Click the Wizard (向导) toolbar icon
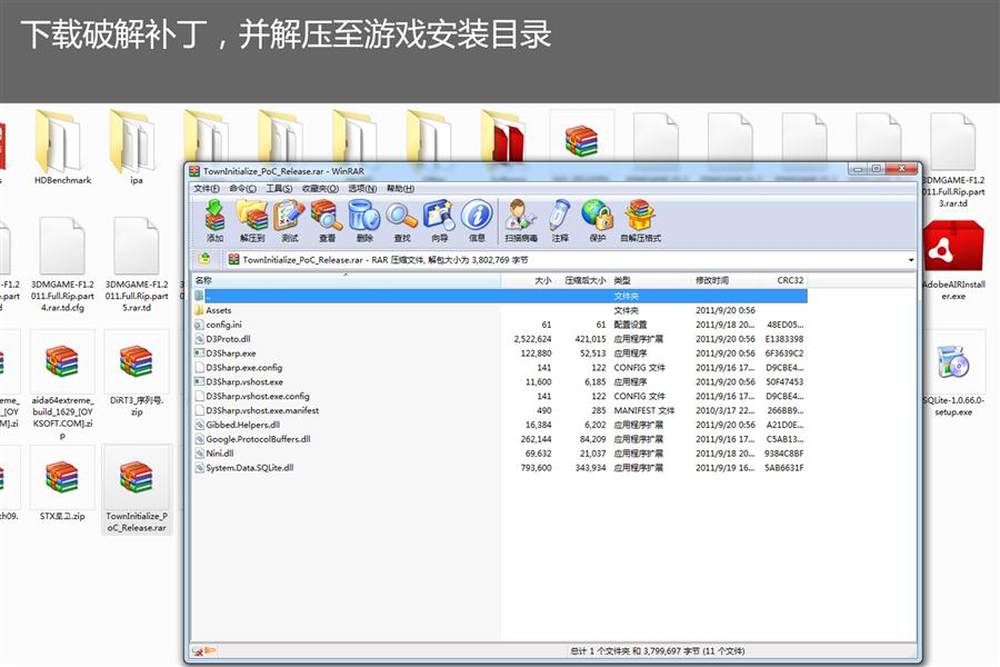Image resolution: width=1000 pixels, height=667 pixels. coord(439,221)
